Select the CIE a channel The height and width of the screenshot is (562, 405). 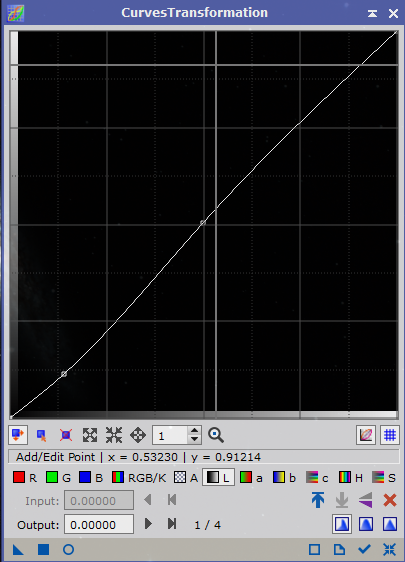coord(251,478)
